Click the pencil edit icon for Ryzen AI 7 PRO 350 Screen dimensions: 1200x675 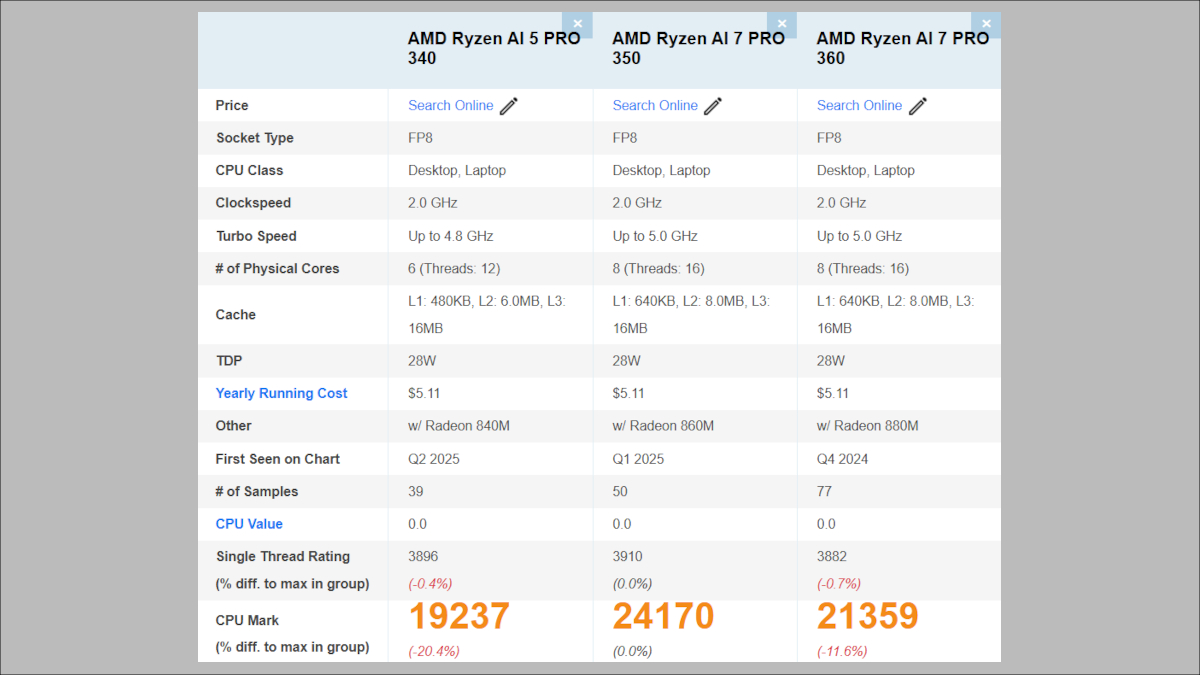pos(712,105)
